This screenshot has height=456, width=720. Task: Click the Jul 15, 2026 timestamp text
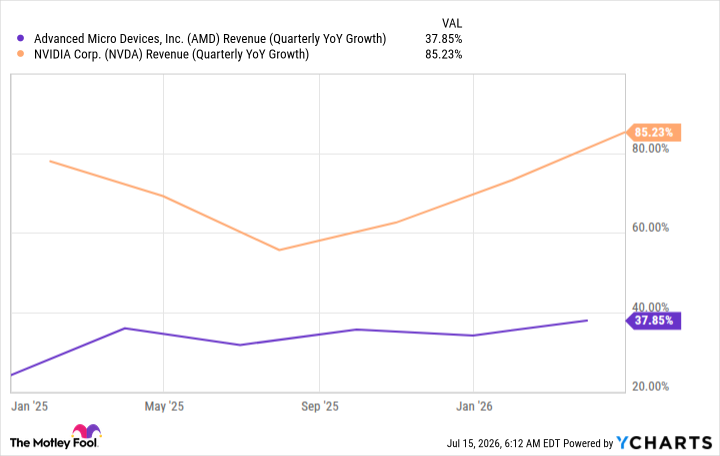503,443
